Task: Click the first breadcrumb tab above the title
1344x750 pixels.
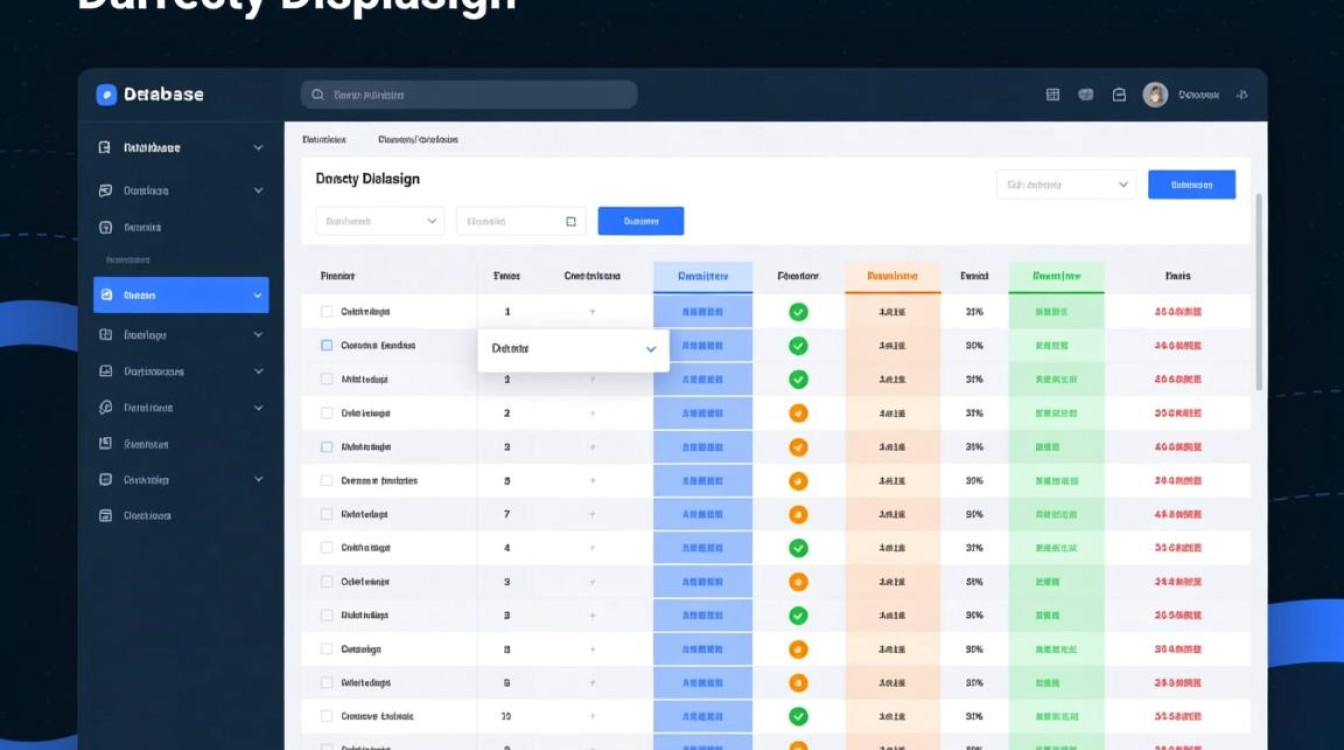Action: (x=324, y=140)
